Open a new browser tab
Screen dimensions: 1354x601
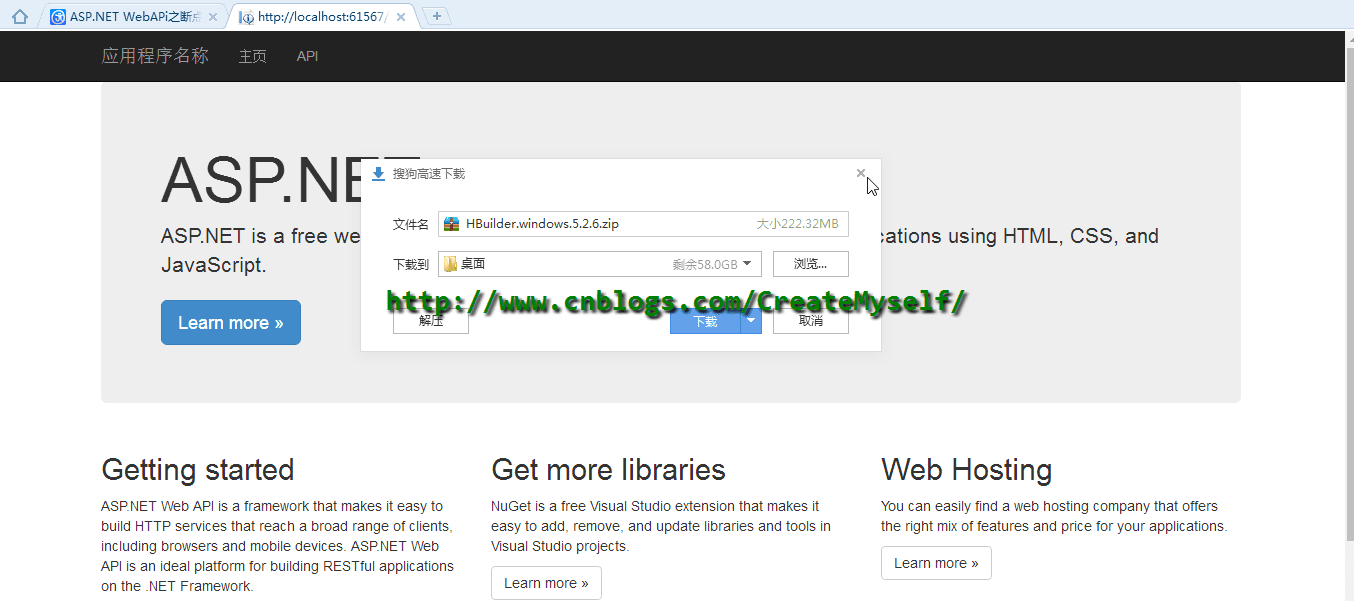coord(436,16)
